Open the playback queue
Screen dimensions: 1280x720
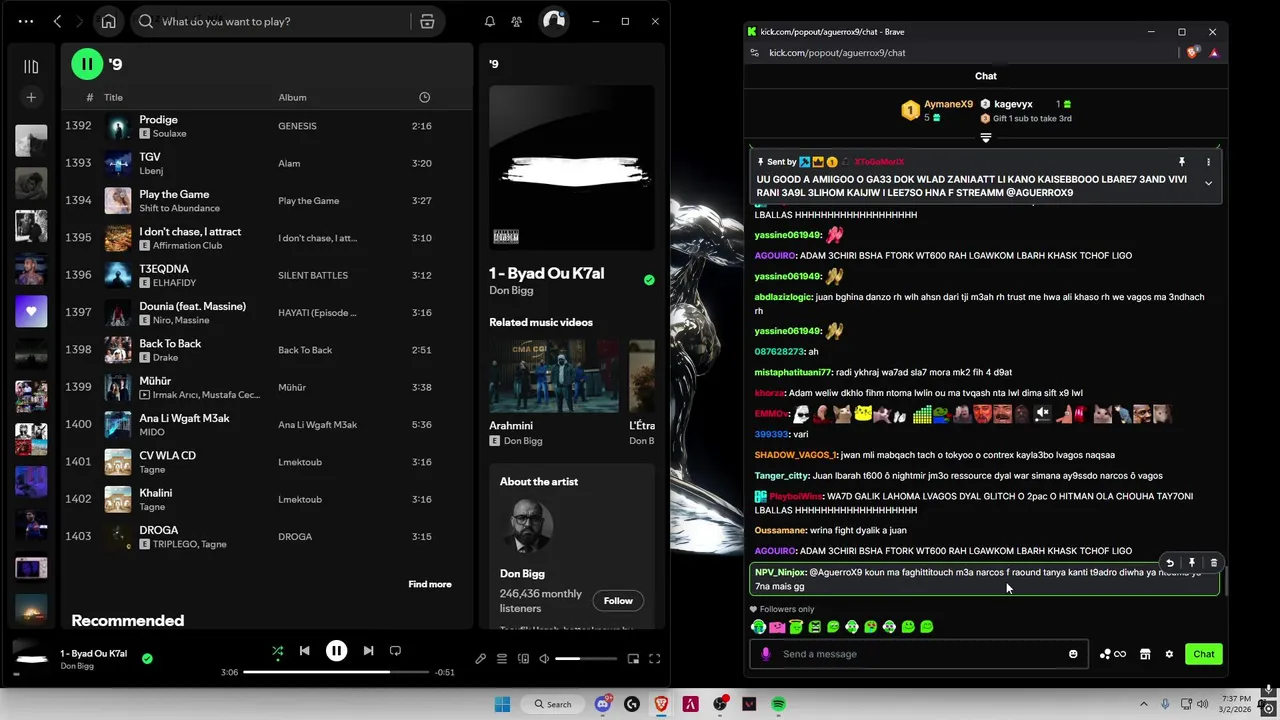tap(502, 659)
